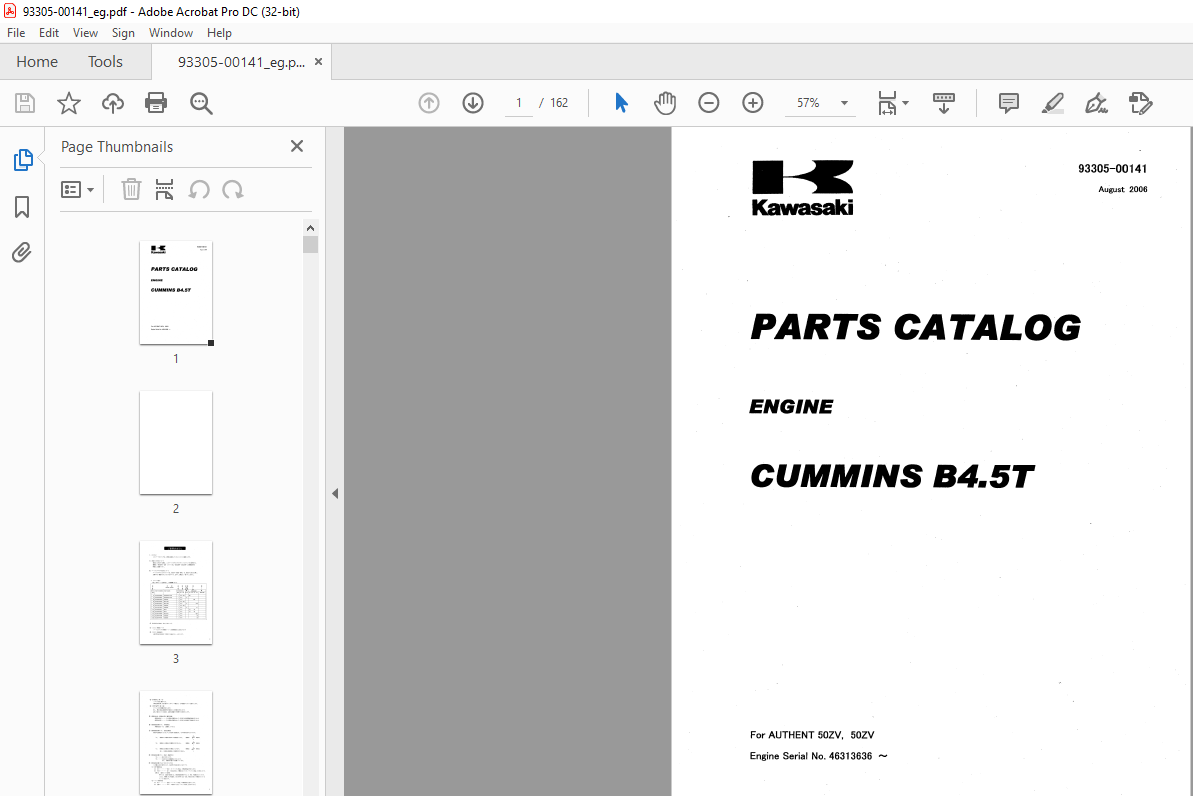The height and width of the screenshot is (796, 1193).
Task: Switch to the Tools tab
Action: (x=105, y=62)
